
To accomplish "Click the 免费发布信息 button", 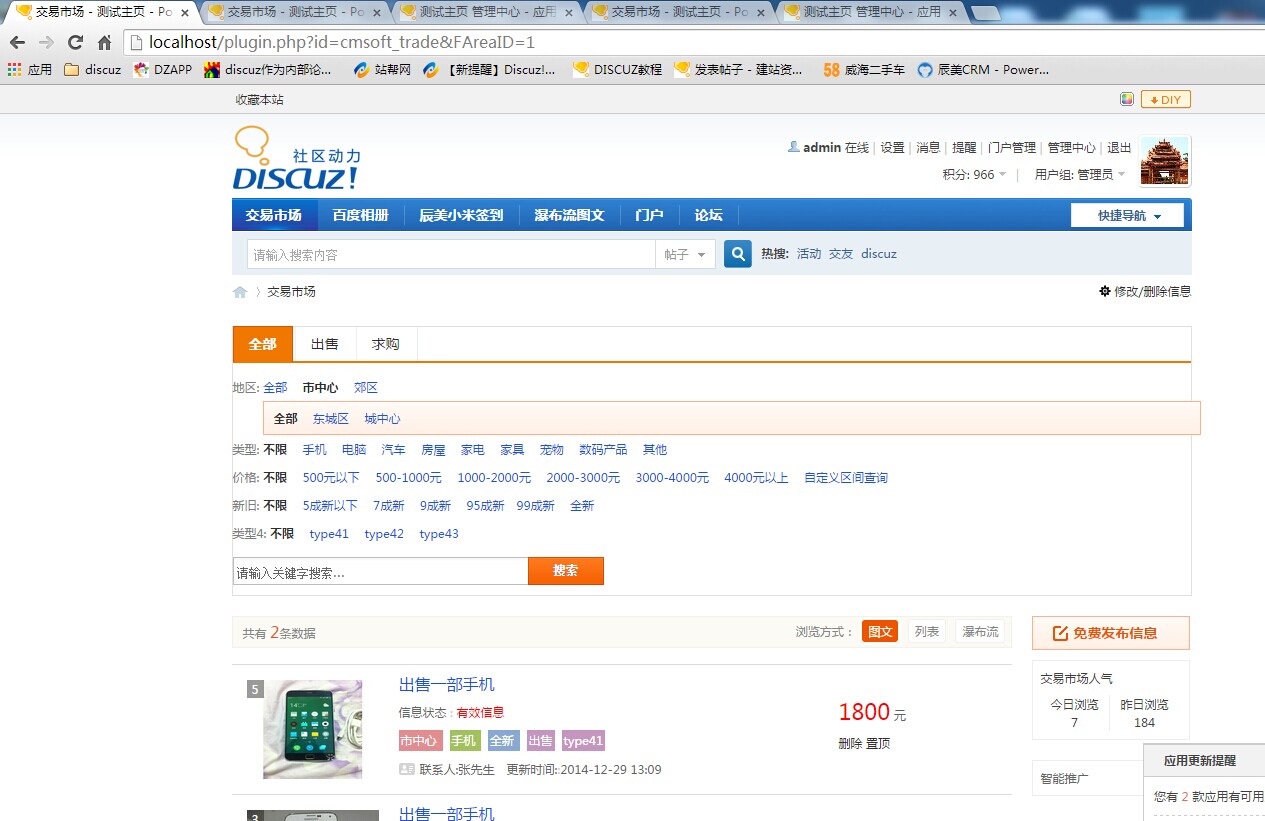I will [x=1110, y=633].
